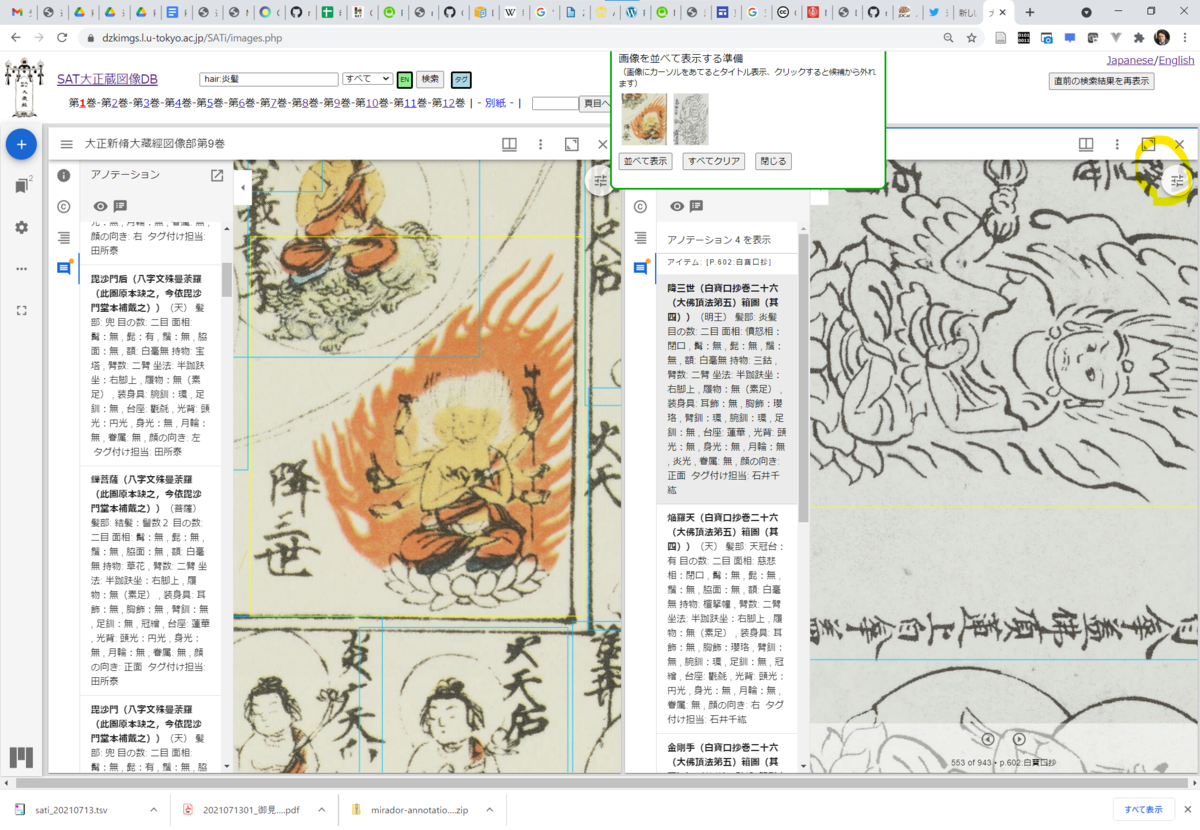Open the workspace more options (three dots)
Image resolution: width=1200 pixels, height=830 pixels.
click(x=22, y=269)
